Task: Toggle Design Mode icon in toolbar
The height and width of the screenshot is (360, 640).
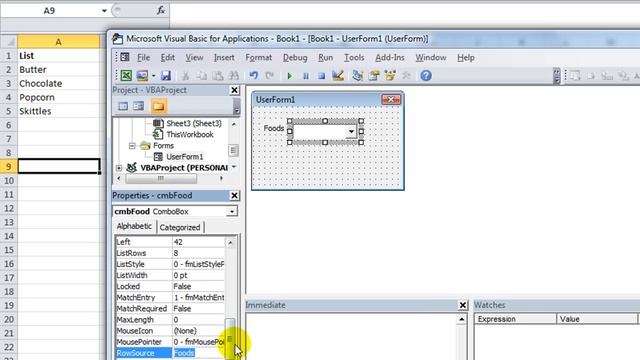Action: pyautogui.click(x=338, y=76)
